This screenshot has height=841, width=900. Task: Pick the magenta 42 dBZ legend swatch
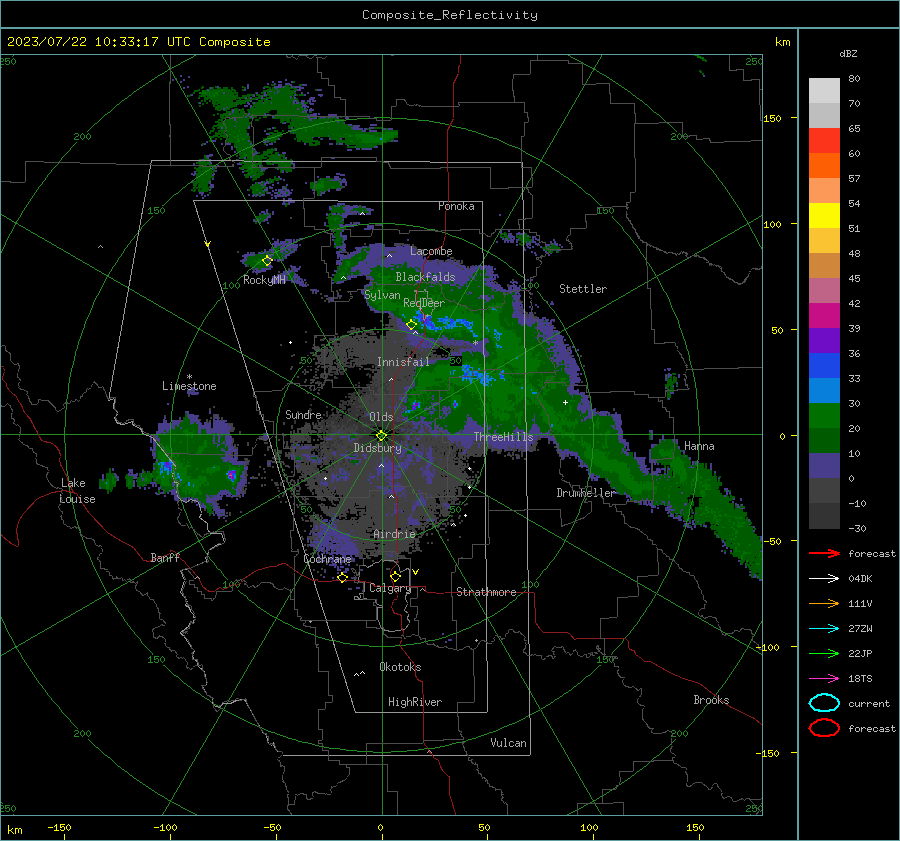(x=824, y=315)
